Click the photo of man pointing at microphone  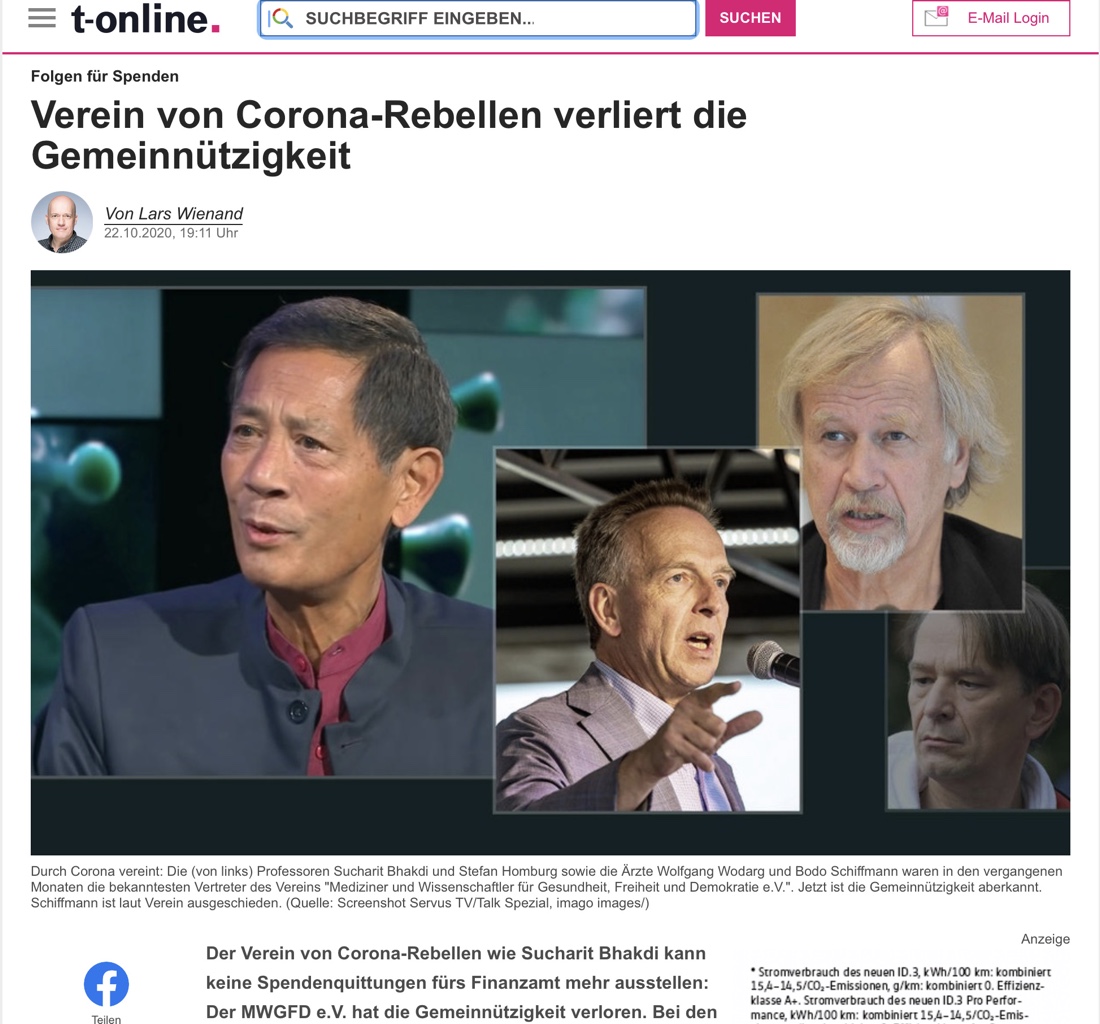click(648, 629)
